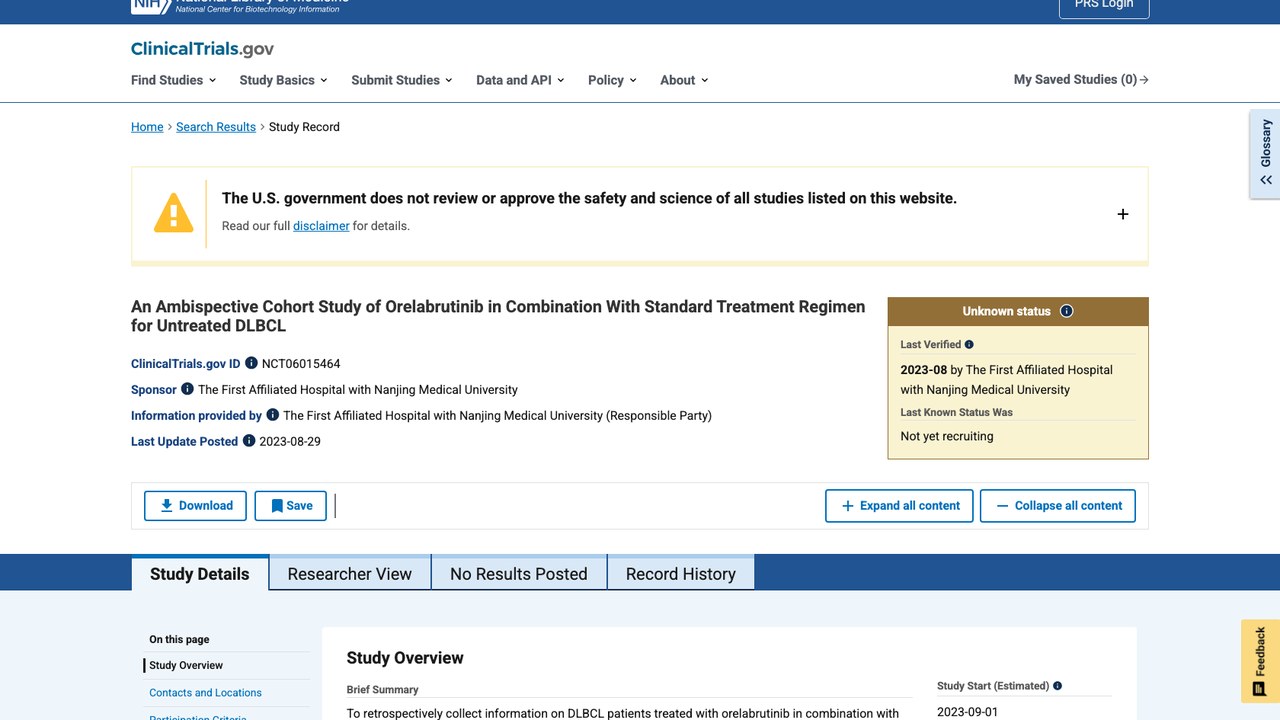Open the Submit Studies dropdown menu
Screen dimensions: 1280x720
402,80
